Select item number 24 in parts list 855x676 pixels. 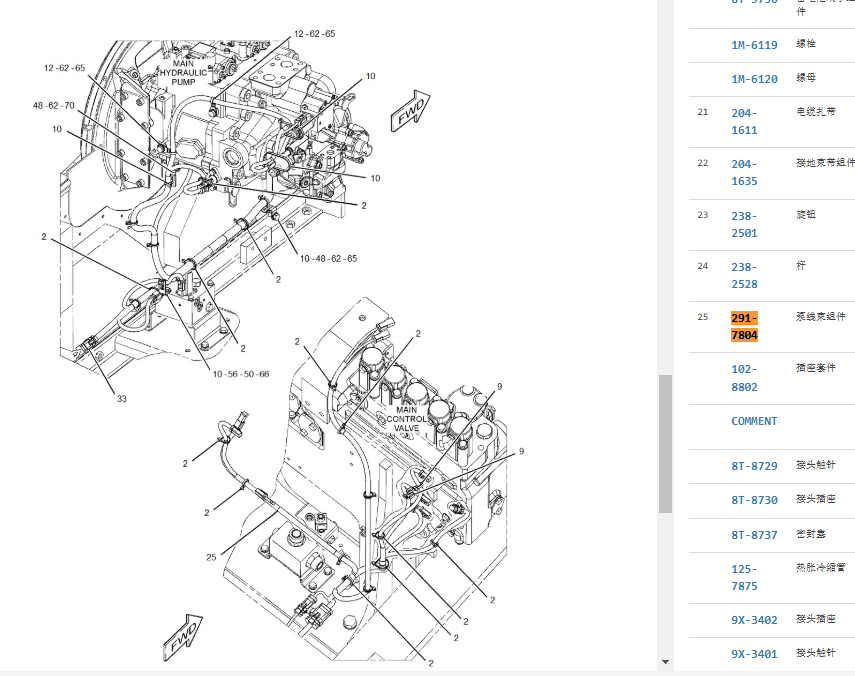[702, 266]
